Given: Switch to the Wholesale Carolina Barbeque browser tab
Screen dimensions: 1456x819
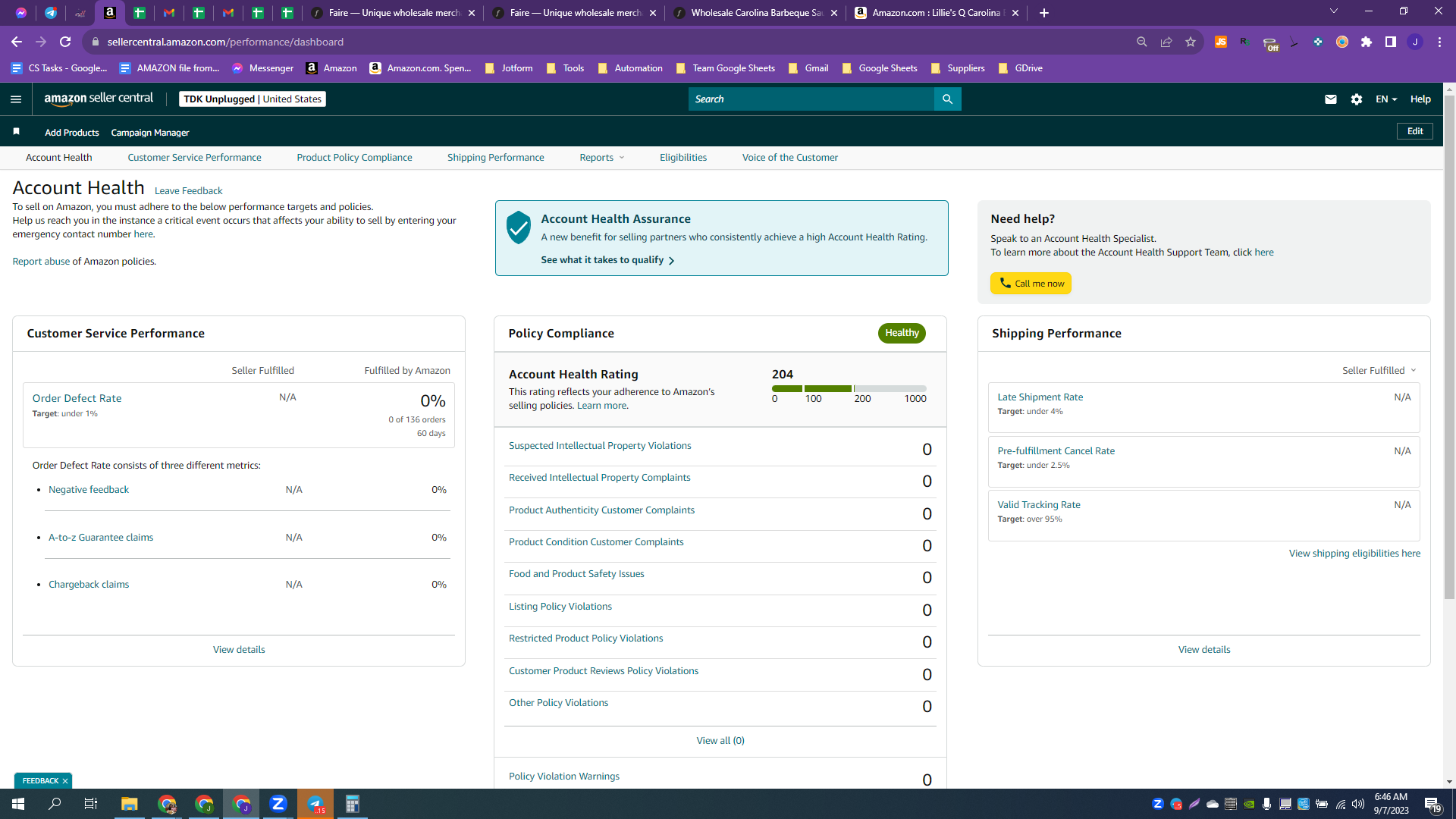Looking at the screenshot, I should [756, 13].
